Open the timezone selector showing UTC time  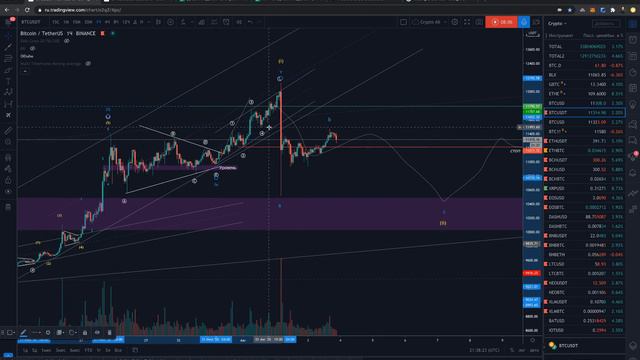484,350
